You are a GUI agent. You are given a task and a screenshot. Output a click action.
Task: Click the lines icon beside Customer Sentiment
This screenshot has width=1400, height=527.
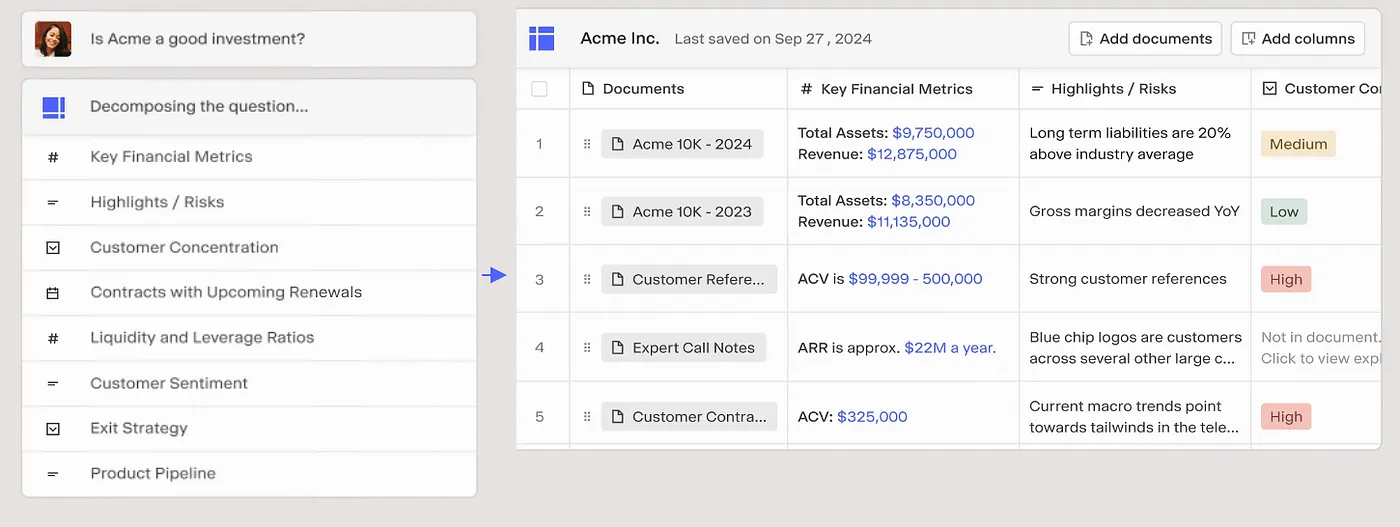click(x=53, y=383)
